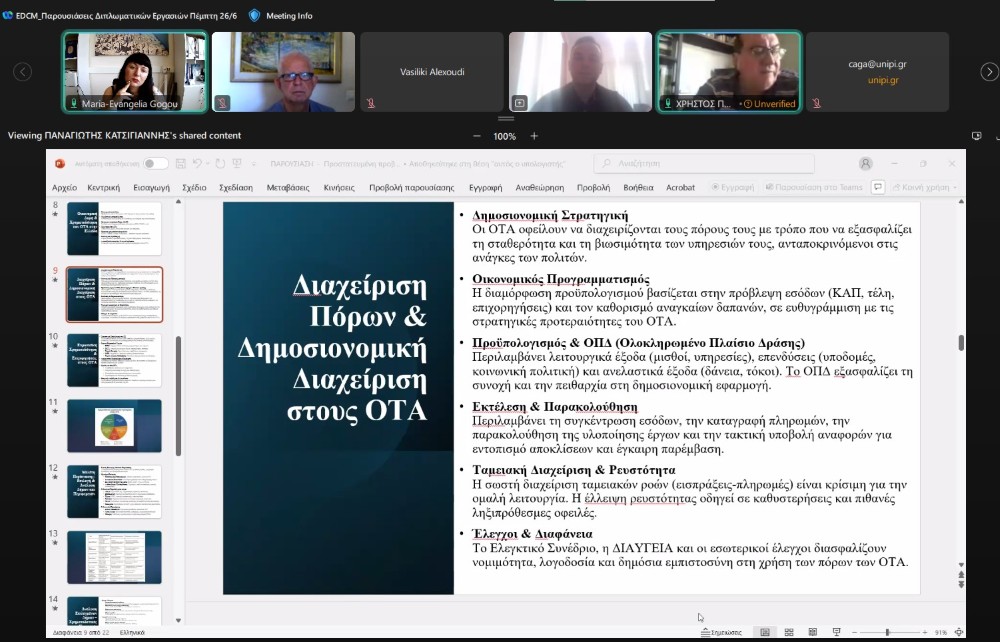The height and width of the screenshot is (642, 1000).
Task: Toggle Notes pane (Σημειώσεις) in status bar
Action: coord(722,632)
